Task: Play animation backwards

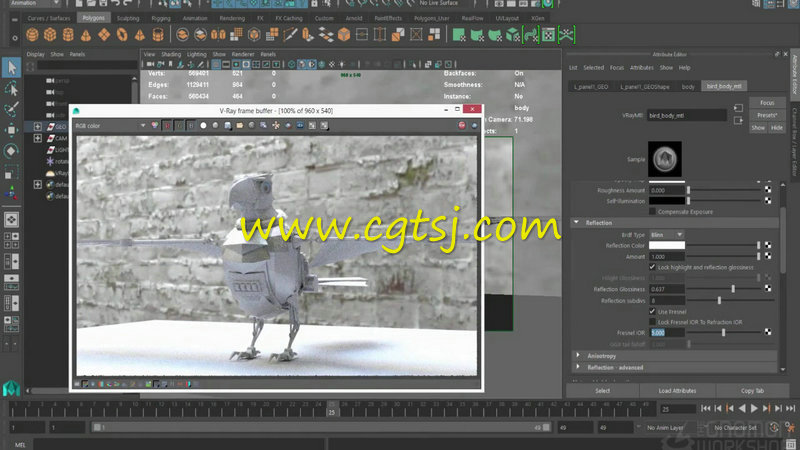Action: [742, 408]
